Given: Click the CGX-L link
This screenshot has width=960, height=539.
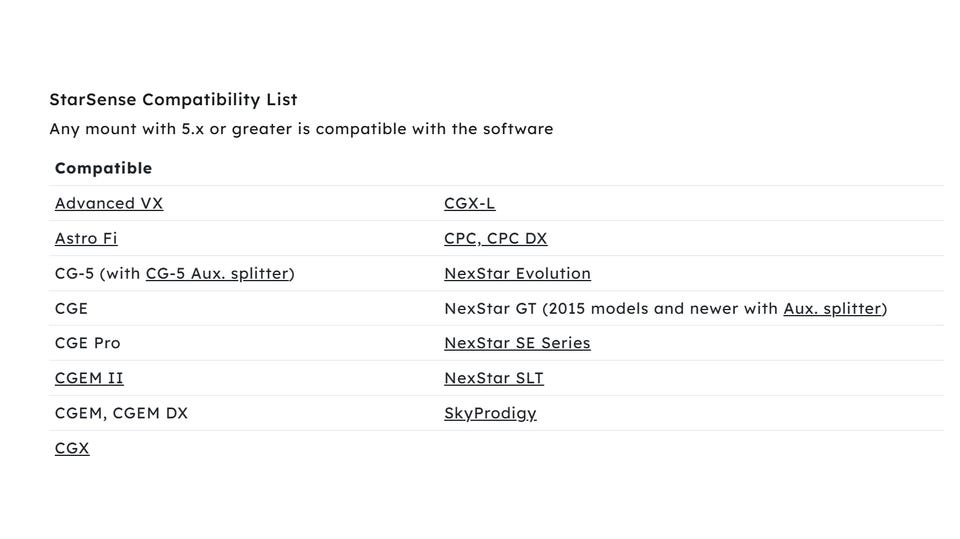Looking at the screenshot, I should tap(469, 204).
